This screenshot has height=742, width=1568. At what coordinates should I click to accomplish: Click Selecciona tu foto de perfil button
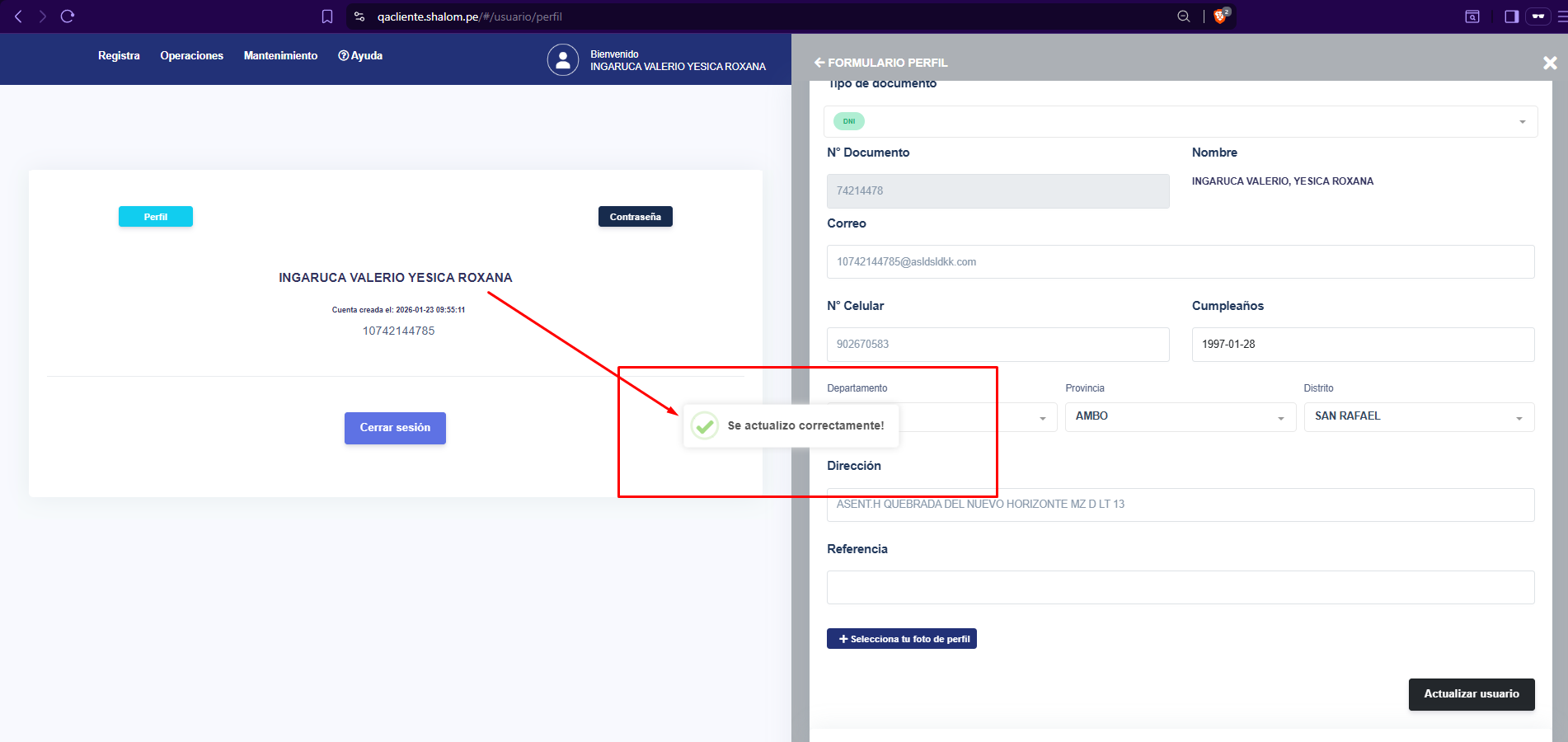point(901,639)
